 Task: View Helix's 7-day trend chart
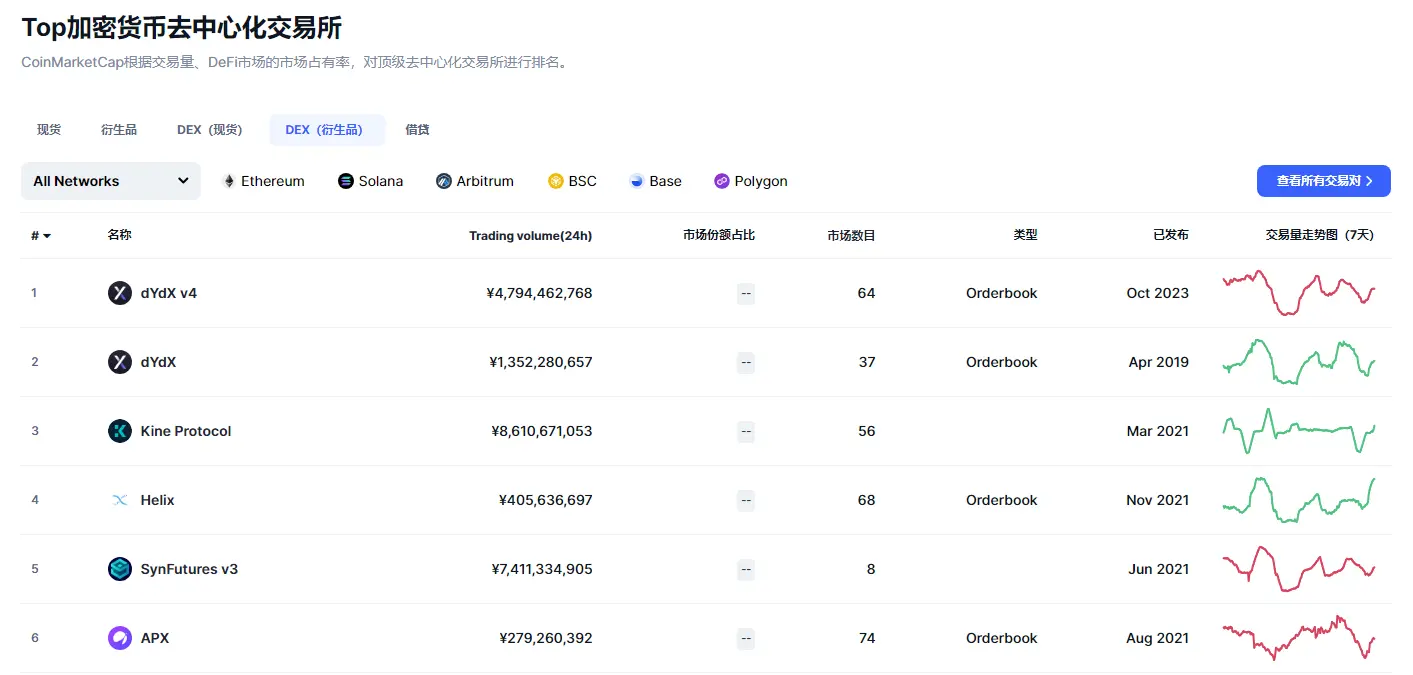point(1299,500)
